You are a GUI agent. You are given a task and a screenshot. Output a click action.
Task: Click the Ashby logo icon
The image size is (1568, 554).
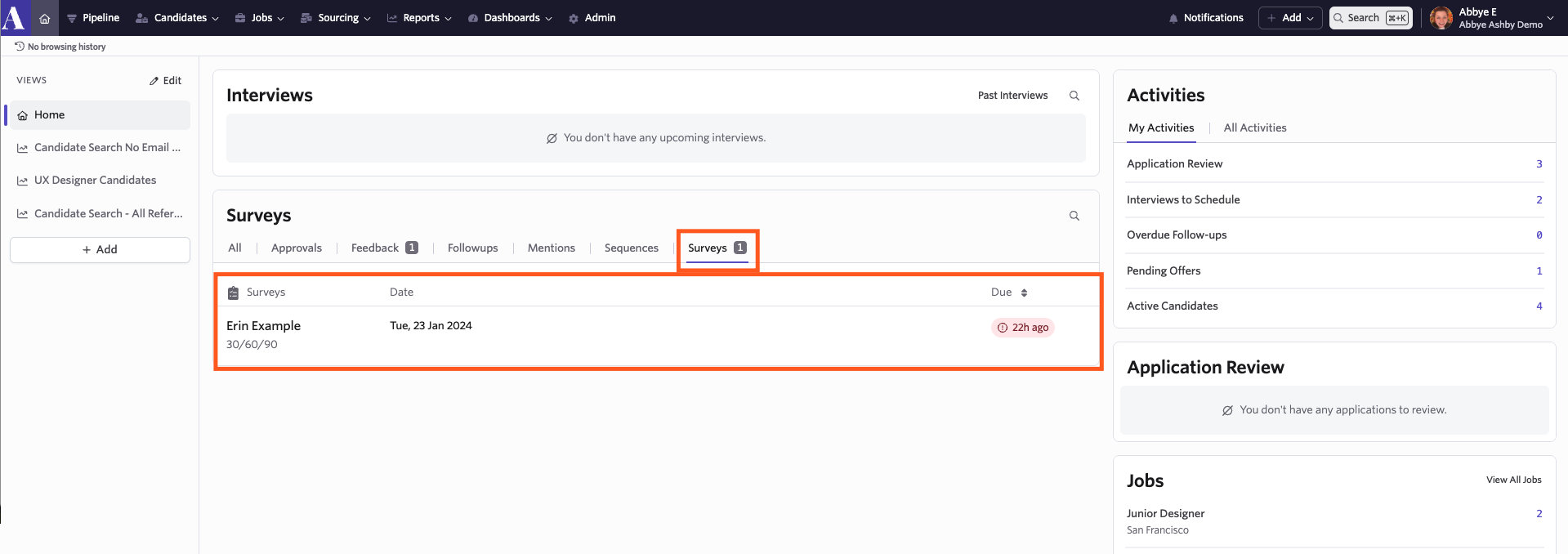coord(14,17)
